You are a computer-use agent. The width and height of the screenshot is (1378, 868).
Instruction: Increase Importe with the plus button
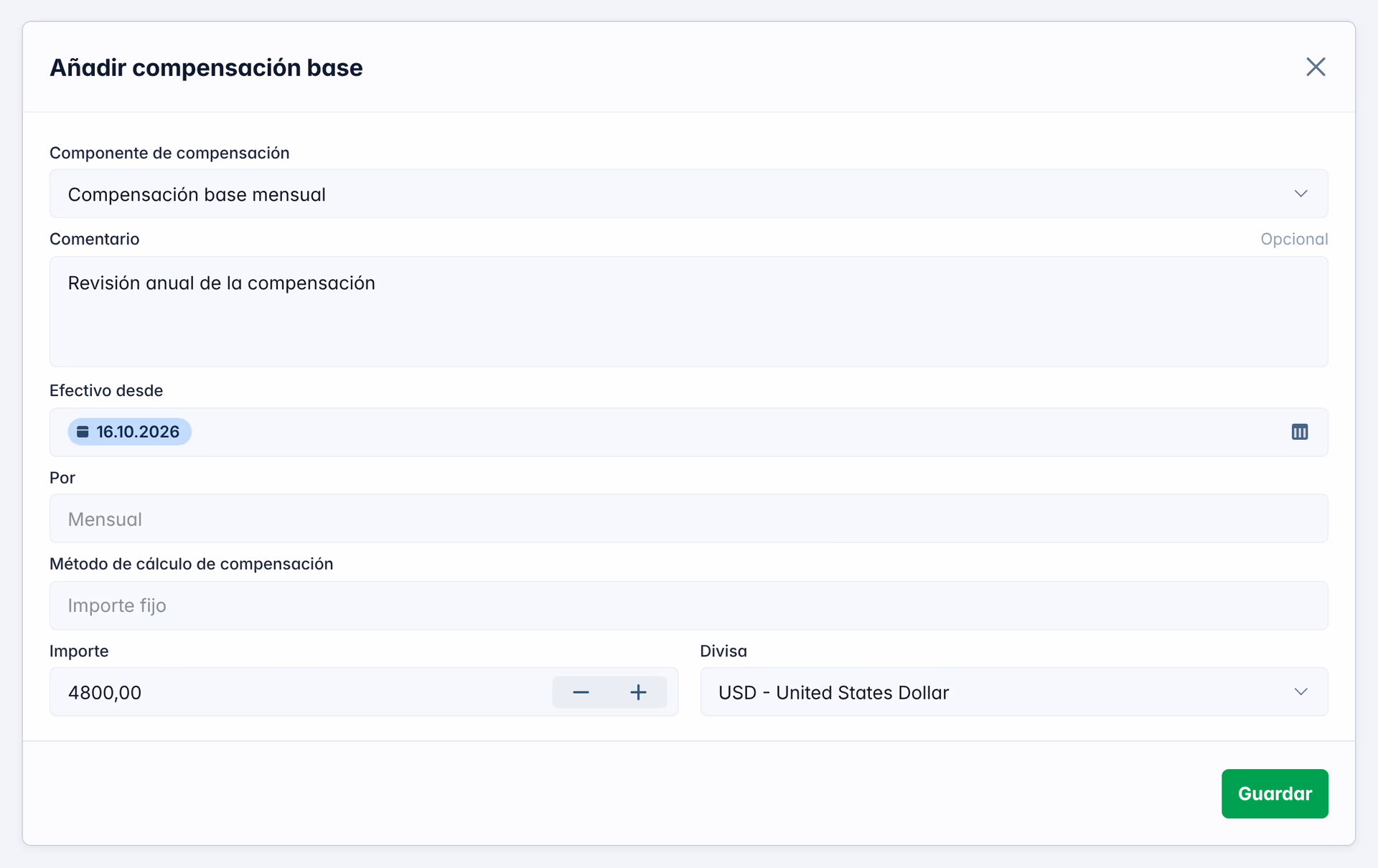[x=638, y=692]
